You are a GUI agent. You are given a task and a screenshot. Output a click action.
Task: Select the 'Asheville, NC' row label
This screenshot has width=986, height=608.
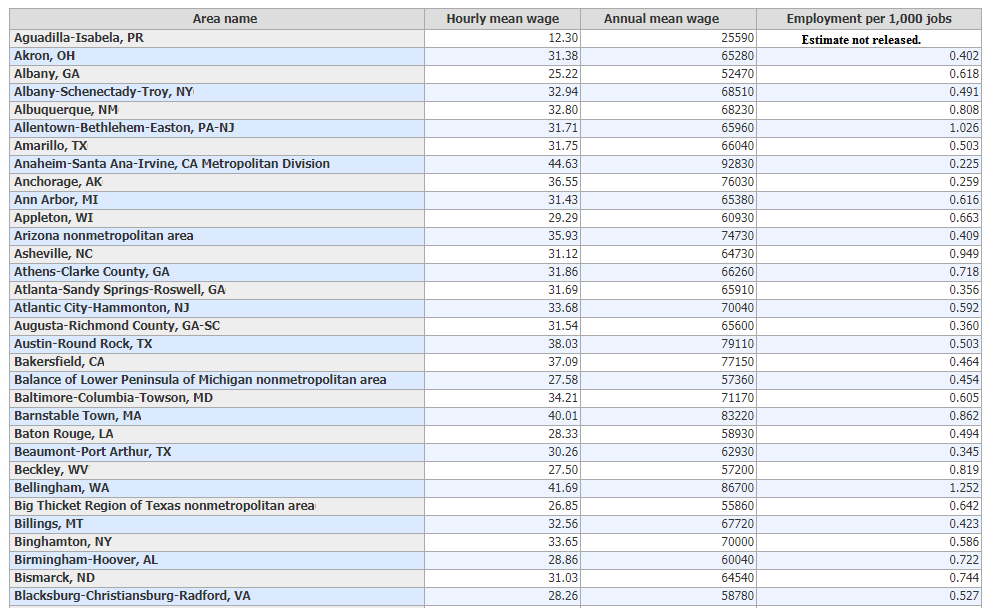53,254
